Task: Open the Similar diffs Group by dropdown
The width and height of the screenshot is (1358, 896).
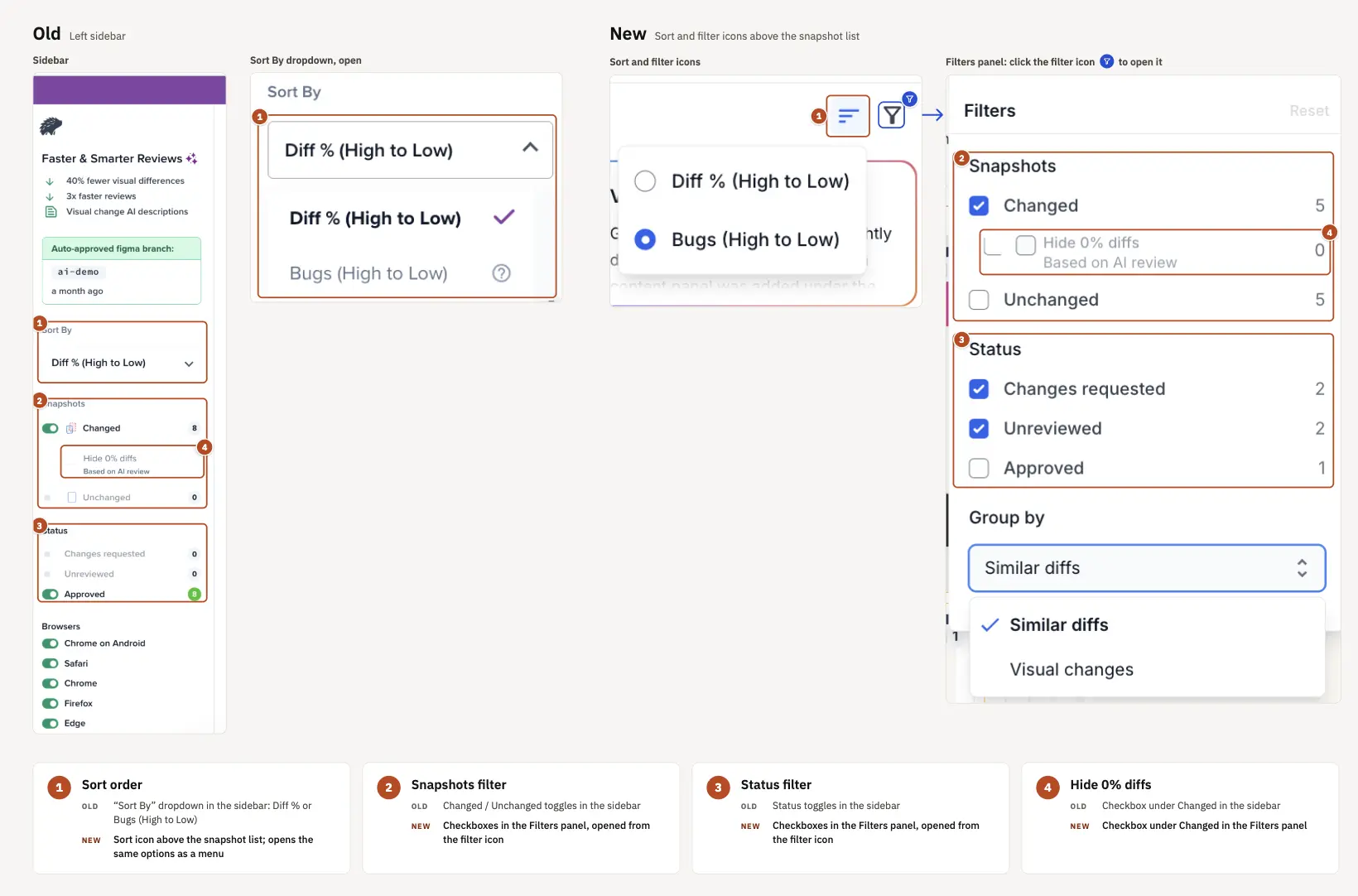Action: coord(1147,568)
